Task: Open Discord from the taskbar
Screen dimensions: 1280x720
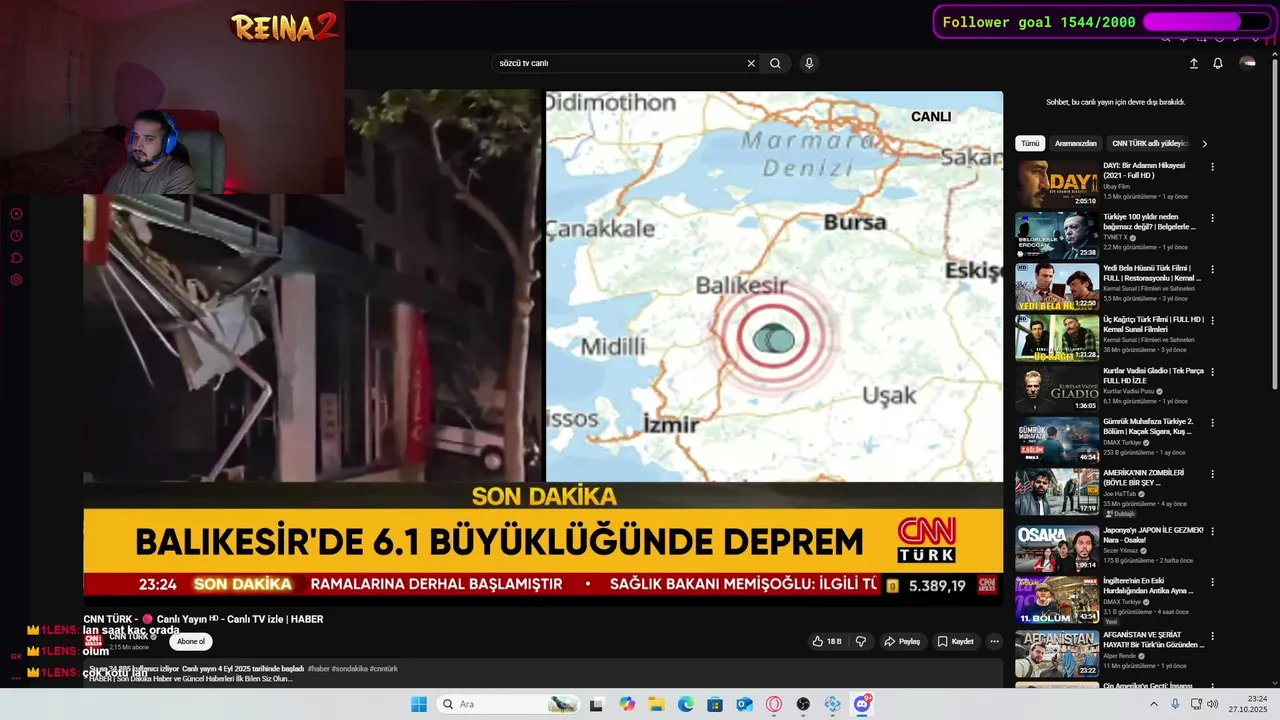Action: click(x=862, y=704)
